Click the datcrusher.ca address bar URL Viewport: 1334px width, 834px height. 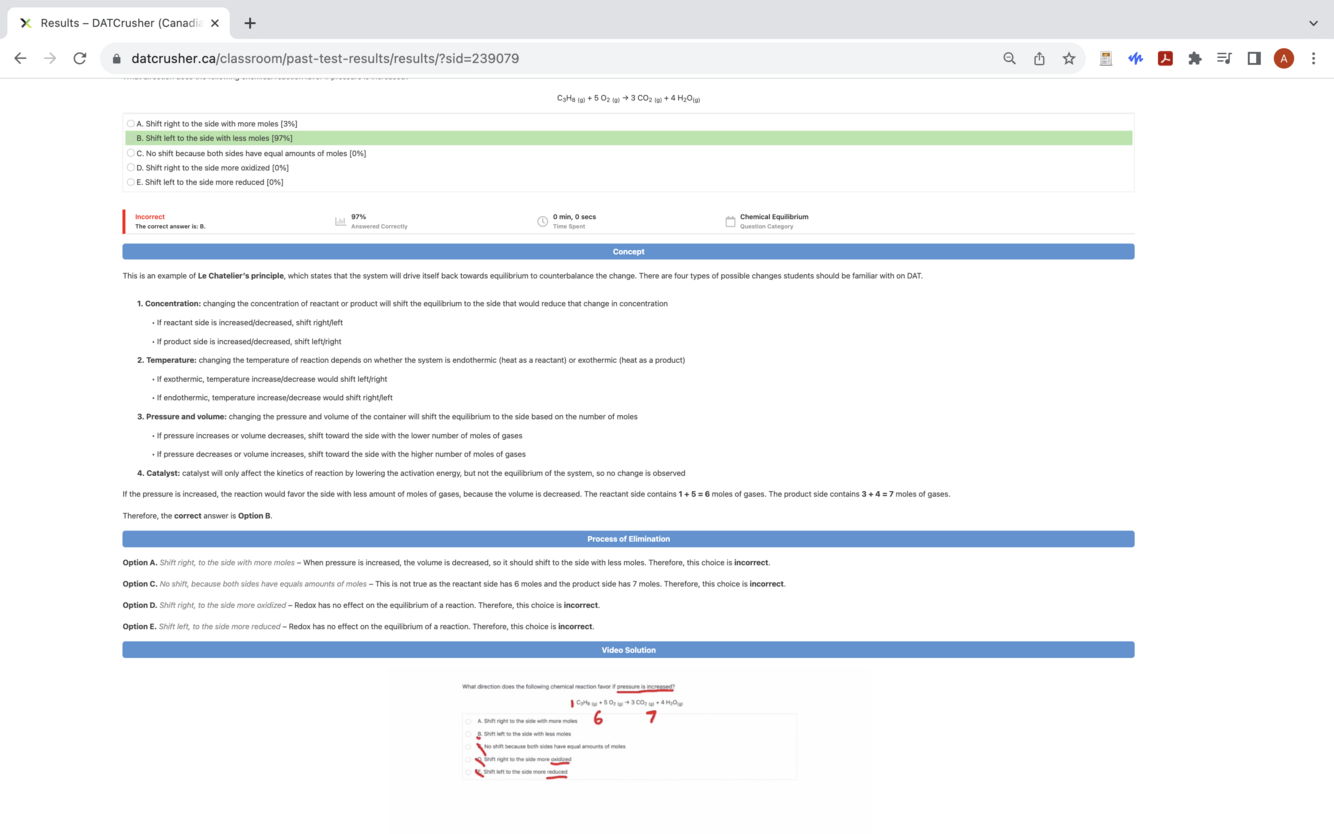pos(325,59)
